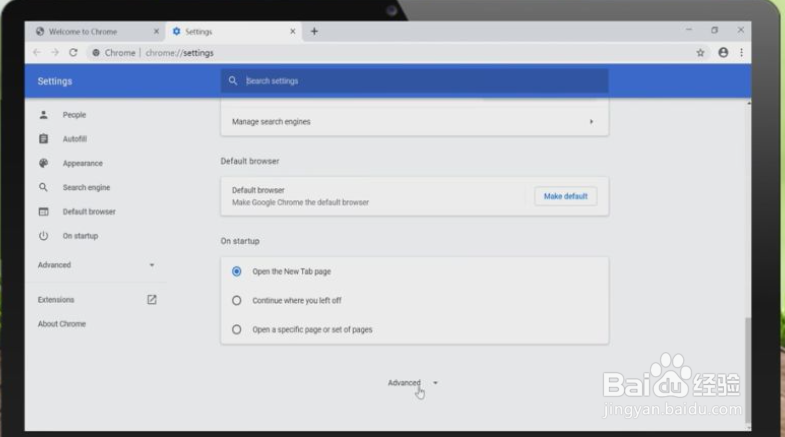Click the Search settings input field
Viewport: 785px width, 437px height.
415,81
